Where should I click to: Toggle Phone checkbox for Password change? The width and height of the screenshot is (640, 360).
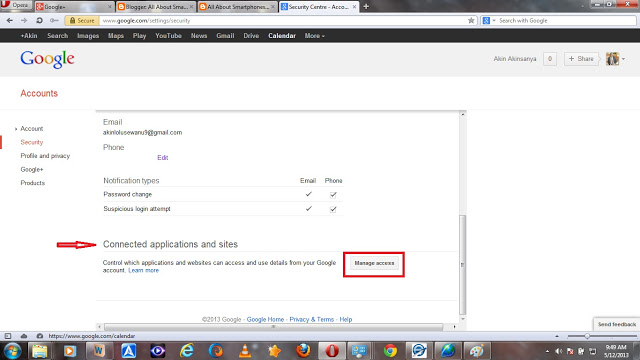point(333,195)
